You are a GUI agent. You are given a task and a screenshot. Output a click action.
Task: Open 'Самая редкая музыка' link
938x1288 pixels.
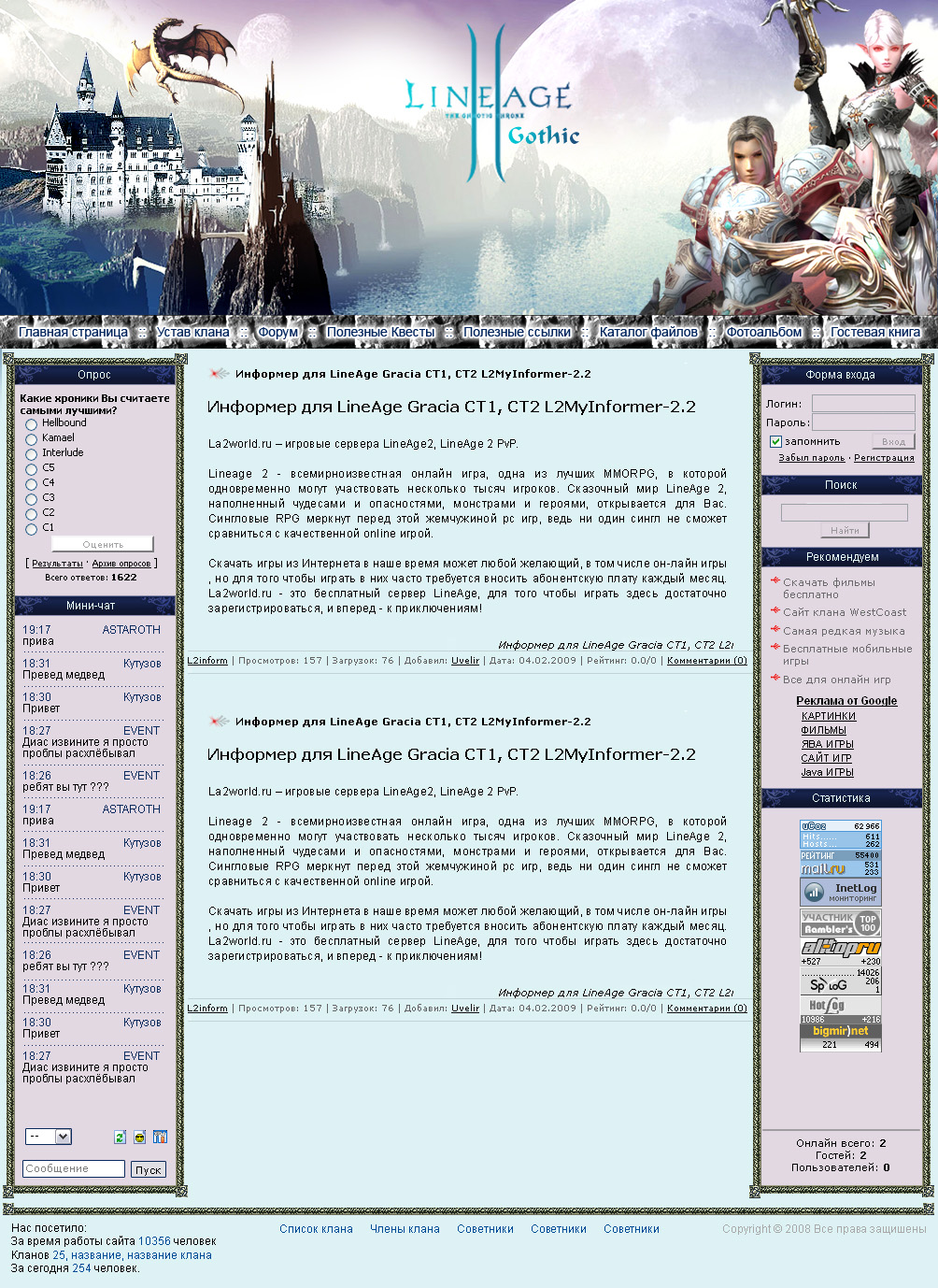click(844, 631)
